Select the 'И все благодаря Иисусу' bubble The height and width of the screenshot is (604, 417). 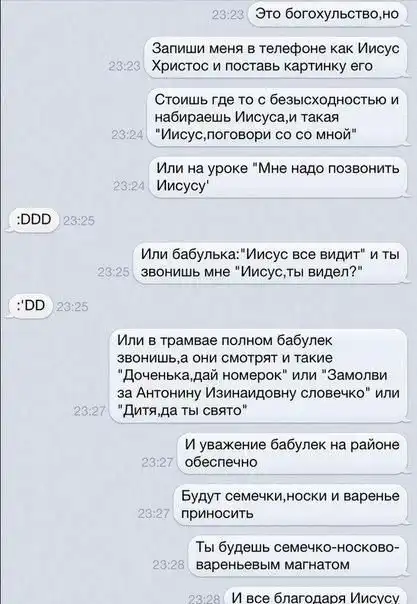pos(315,597)
